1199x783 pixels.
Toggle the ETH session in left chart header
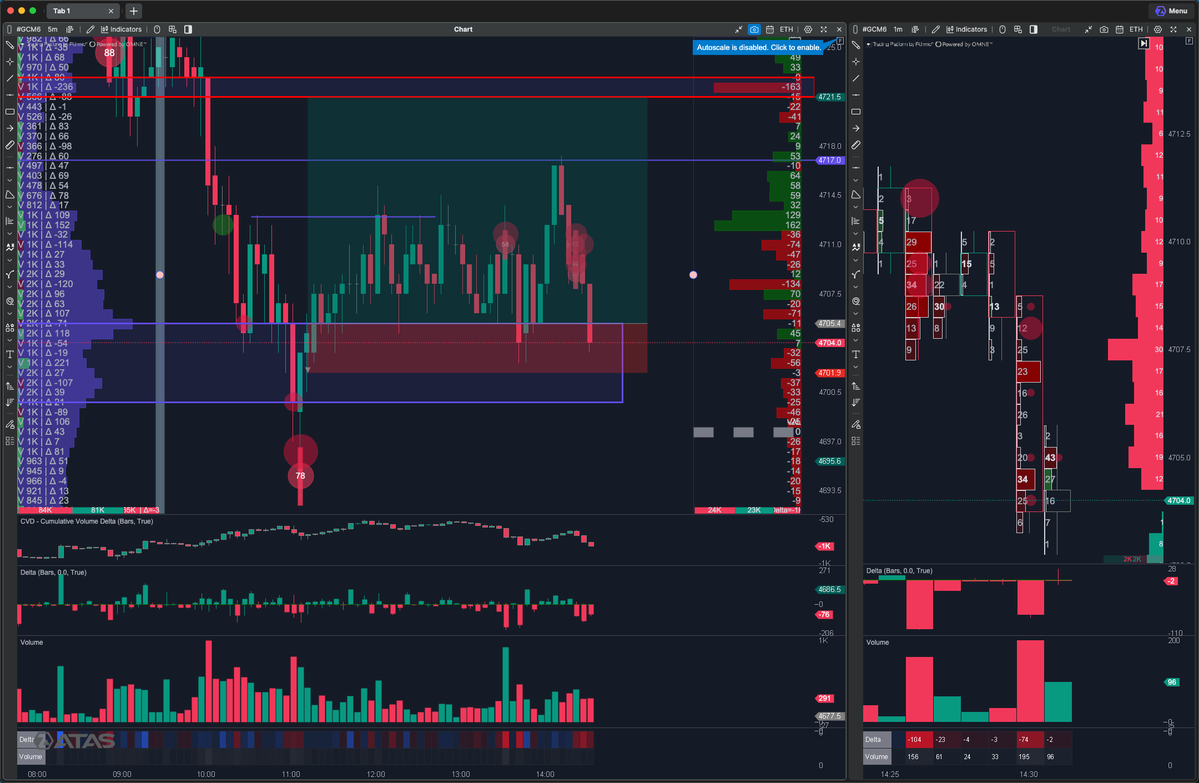point(787,29)
